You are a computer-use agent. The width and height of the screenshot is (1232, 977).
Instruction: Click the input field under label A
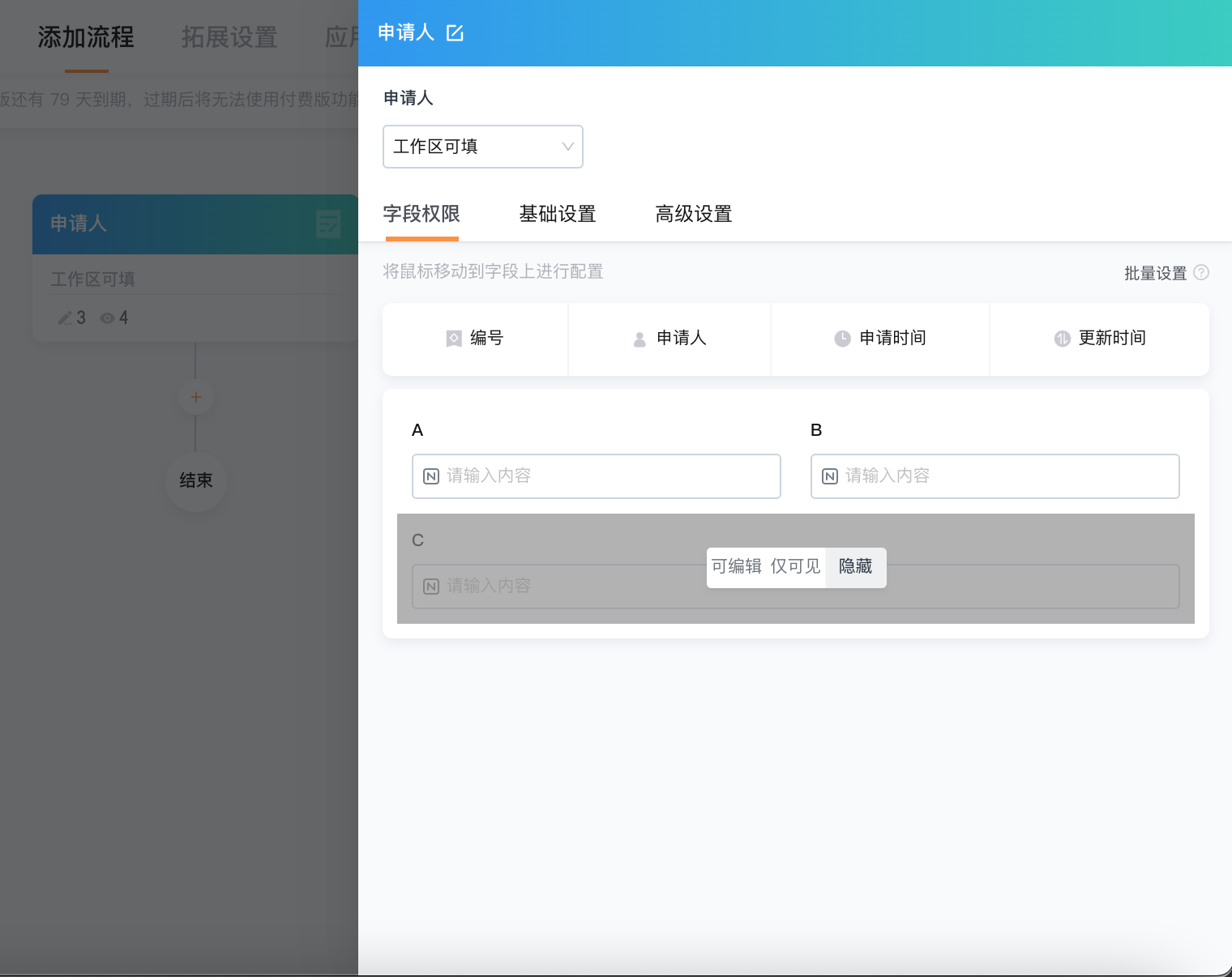(597, 476)
